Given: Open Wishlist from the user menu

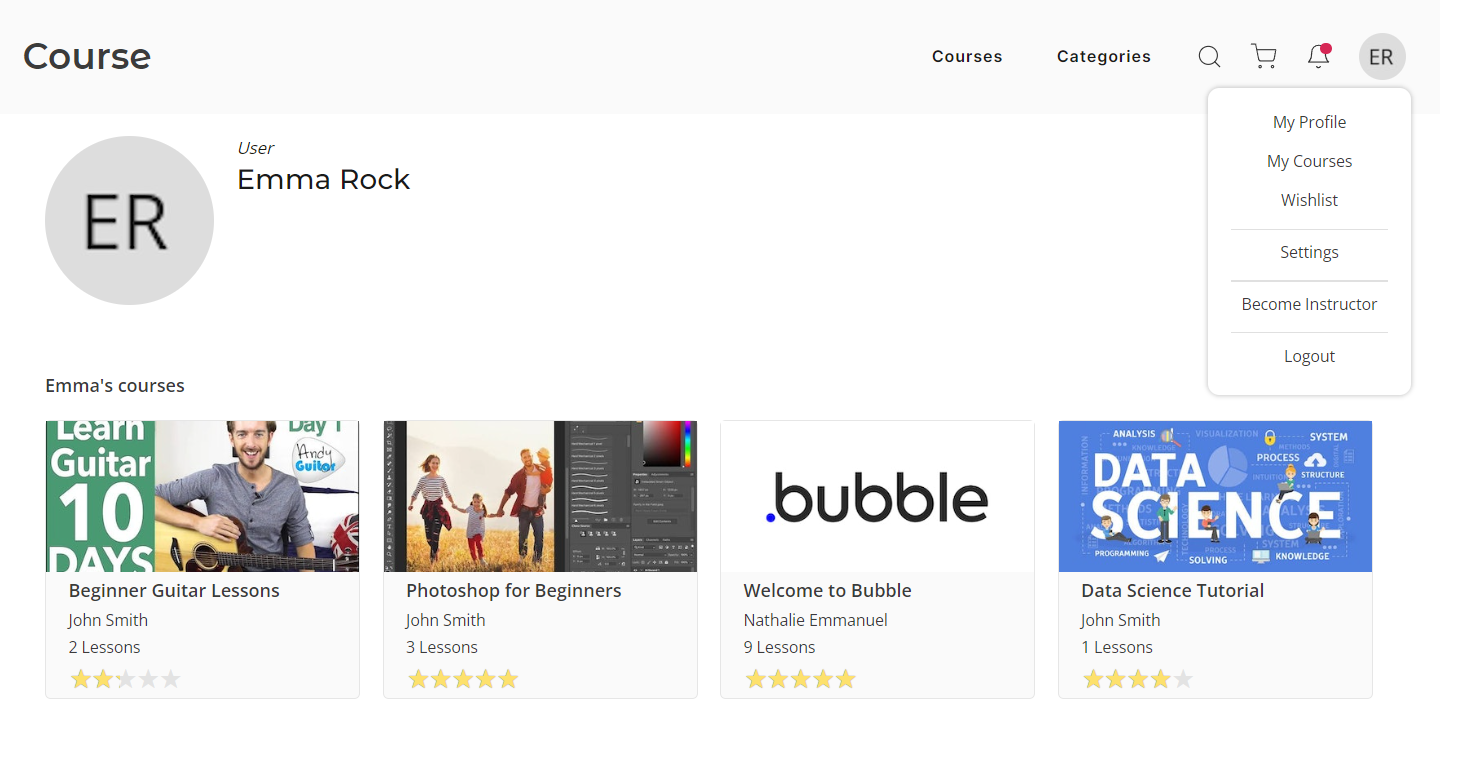Looking at the screenshot, I should coord(1309,200).
